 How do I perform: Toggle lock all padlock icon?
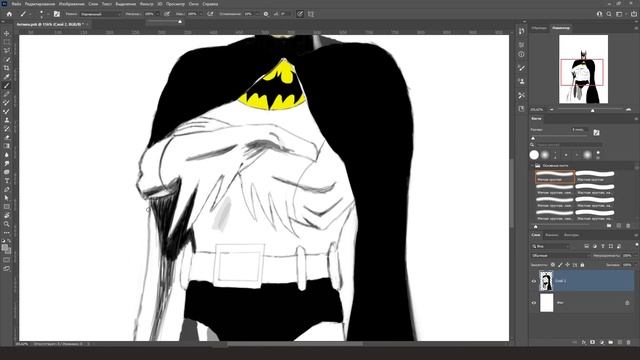pos(582,265)
